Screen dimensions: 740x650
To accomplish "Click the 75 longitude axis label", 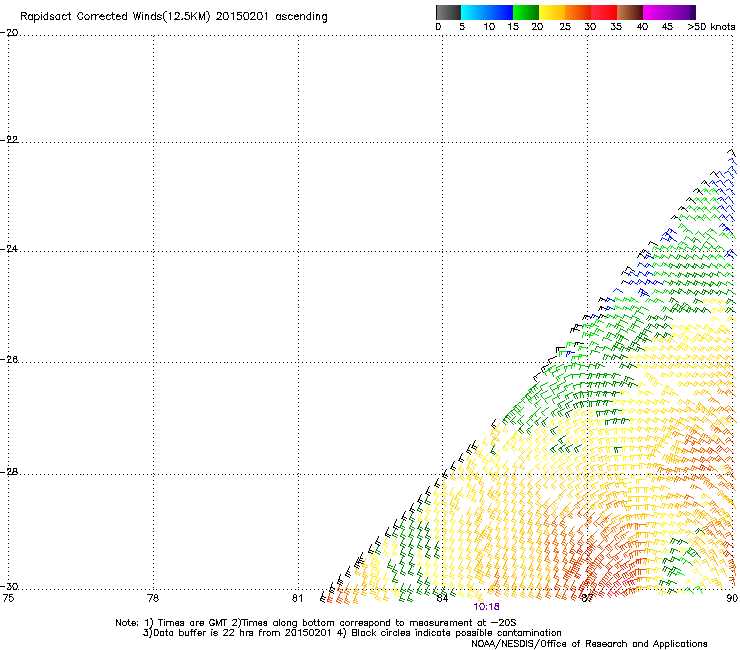I will 8,598.
